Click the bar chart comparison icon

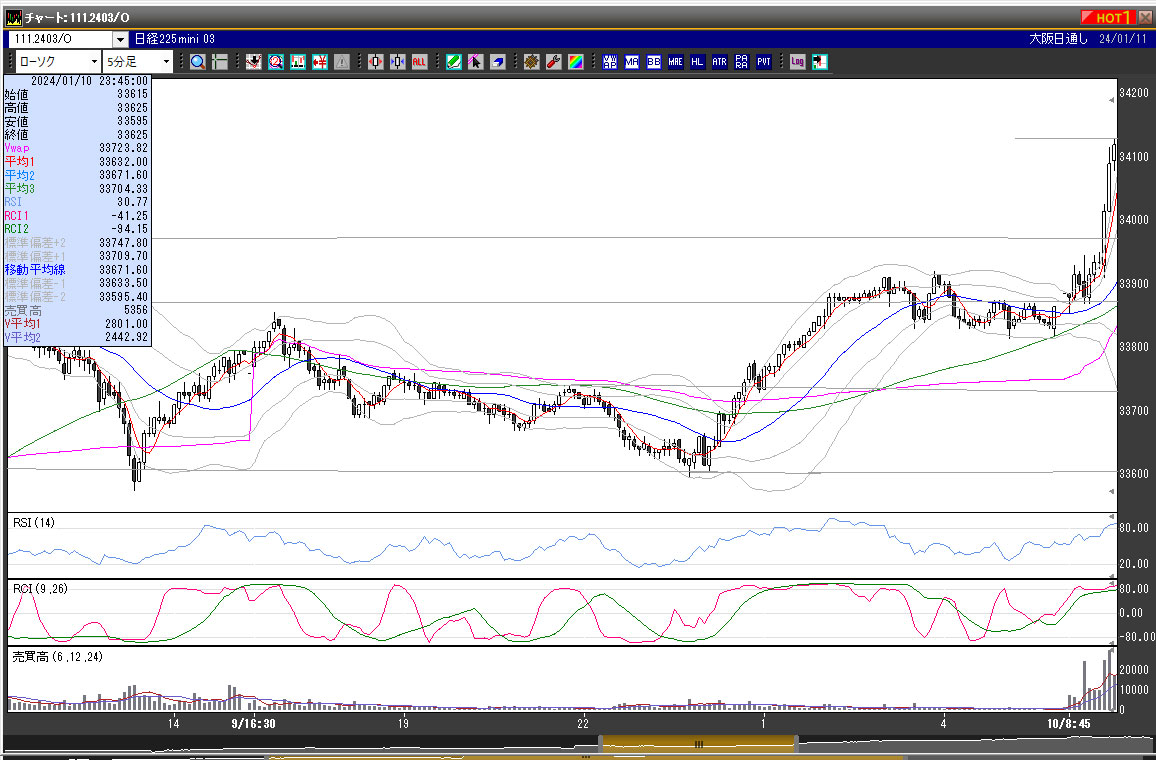click(298, 62)
